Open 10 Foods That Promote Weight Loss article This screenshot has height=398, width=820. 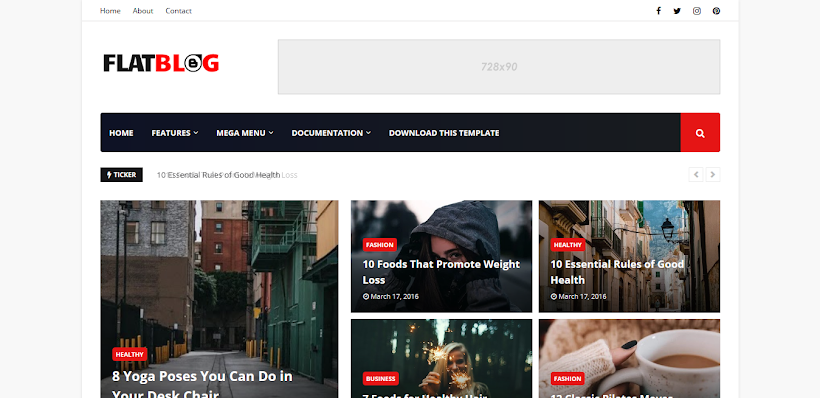[441, 272]
